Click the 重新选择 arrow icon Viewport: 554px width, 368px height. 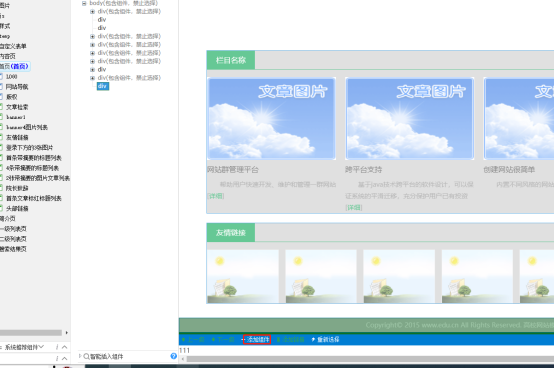tap(313, 340)
